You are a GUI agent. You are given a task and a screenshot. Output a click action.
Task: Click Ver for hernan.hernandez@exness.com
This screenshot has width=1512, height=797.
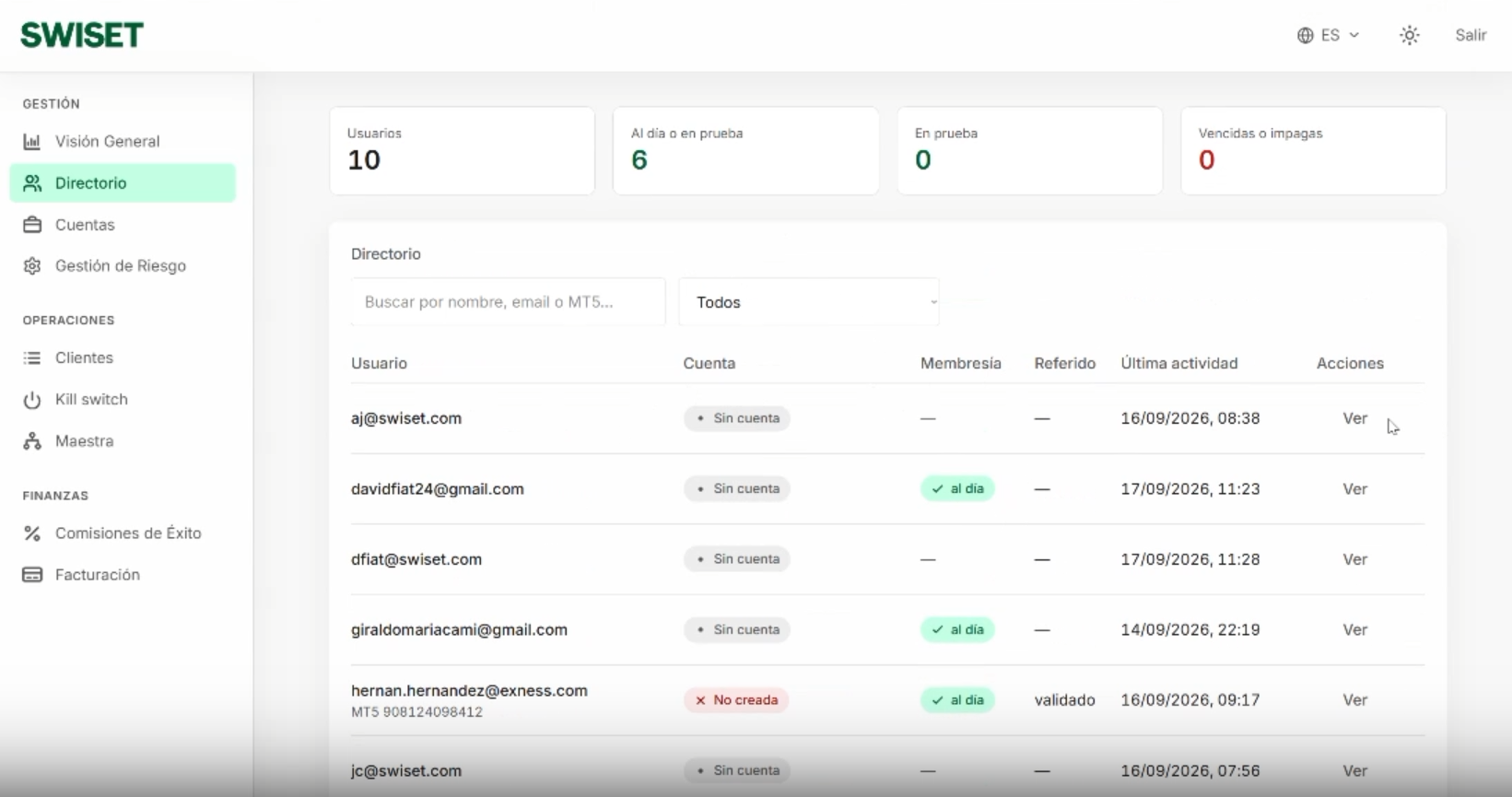click(x=1354, y=700)
